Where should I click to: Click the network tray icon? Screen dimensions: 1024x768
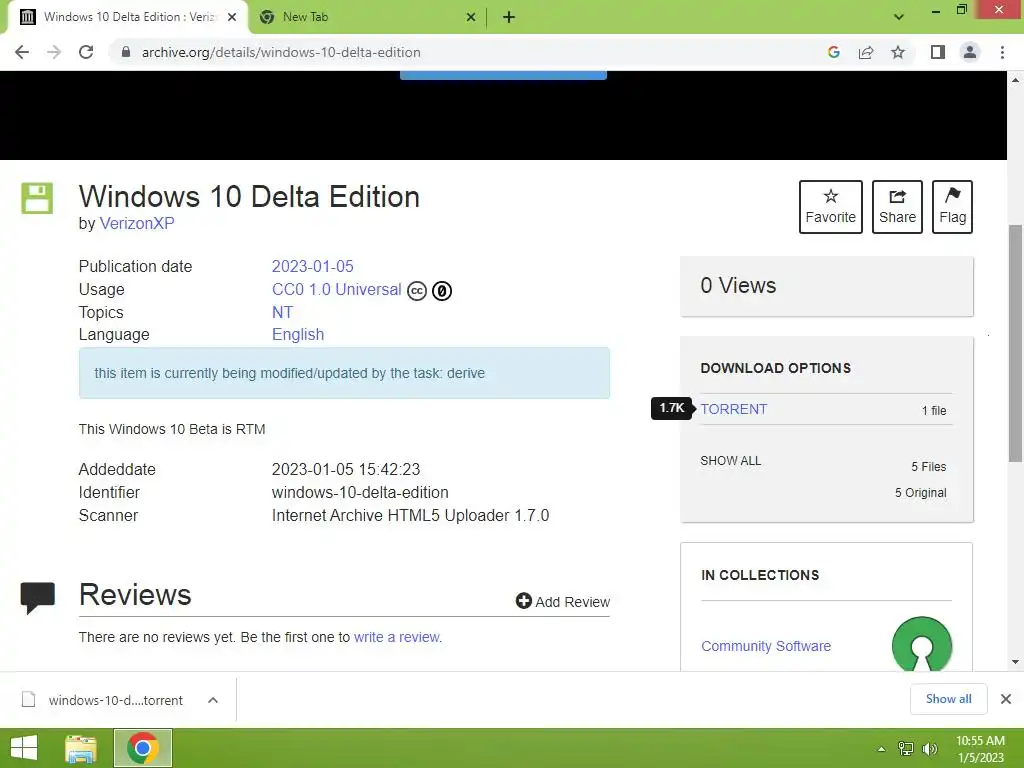[x=906, y=749]
